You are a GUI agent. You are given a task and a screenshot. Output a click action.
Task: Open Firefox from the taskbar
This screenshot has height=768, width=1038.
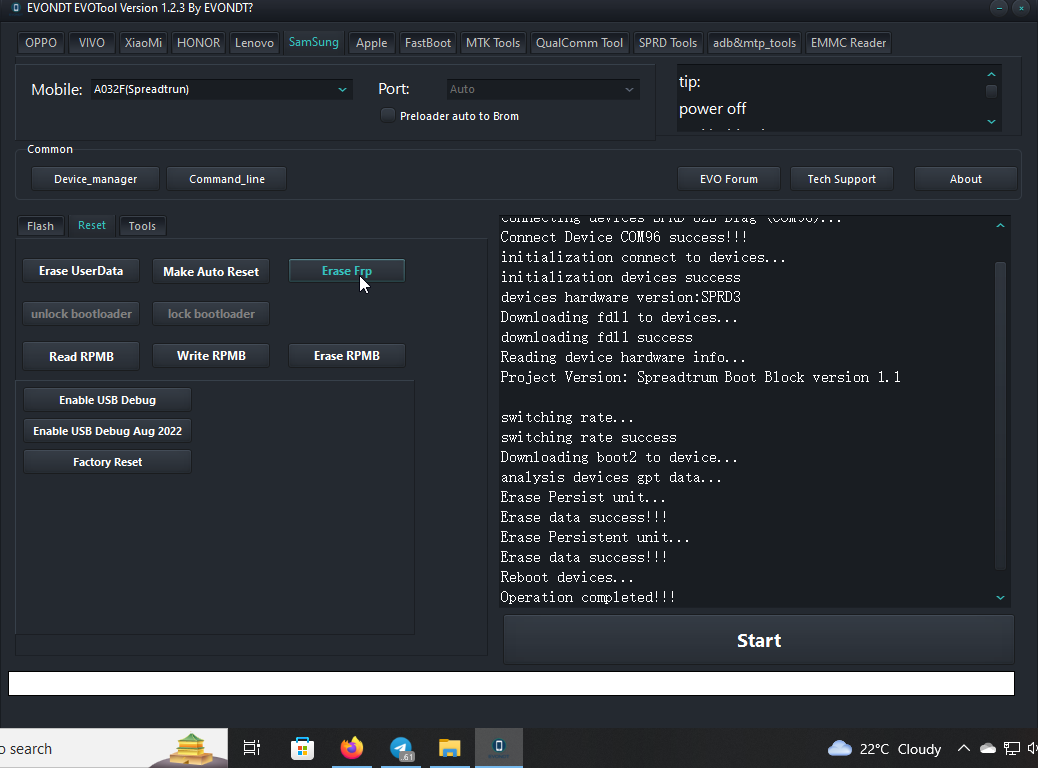tap(352, 748)
